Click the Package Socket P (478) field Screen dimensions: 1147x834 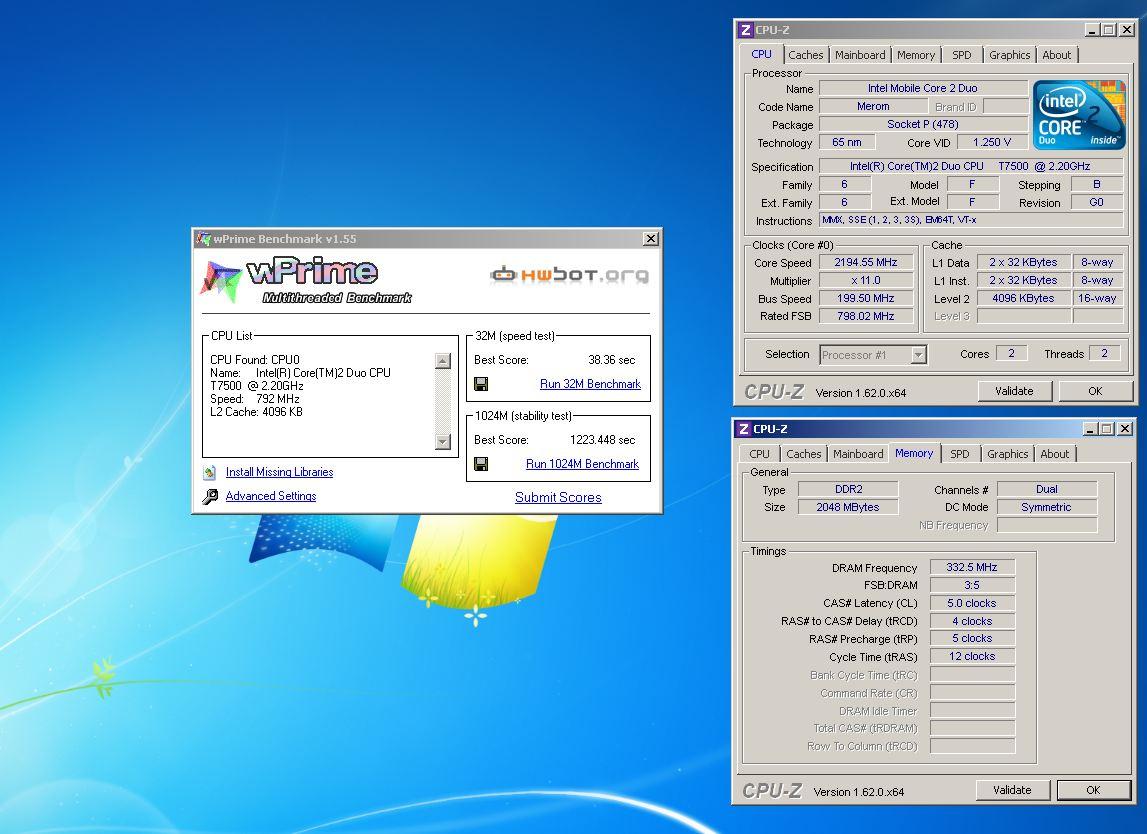923,124
